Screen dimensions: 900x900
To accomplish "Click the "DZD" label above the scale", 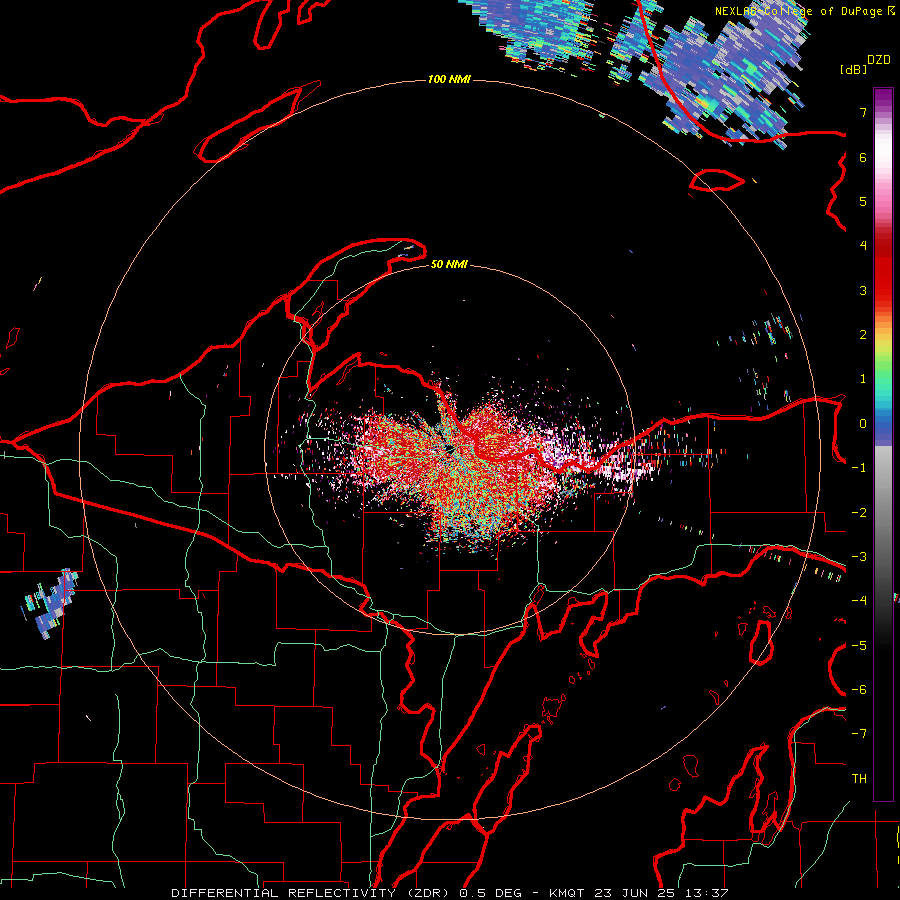I will point(879,60).
